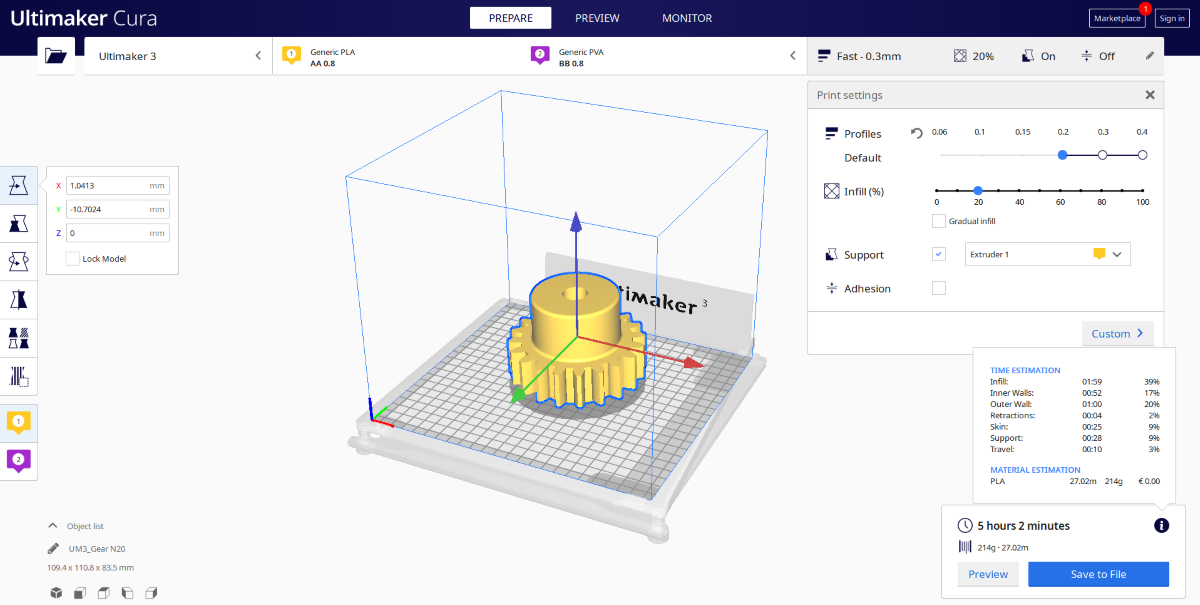
Task: Close the Print settings panel
Action: pyautogui.click(x=1150, y=95)
